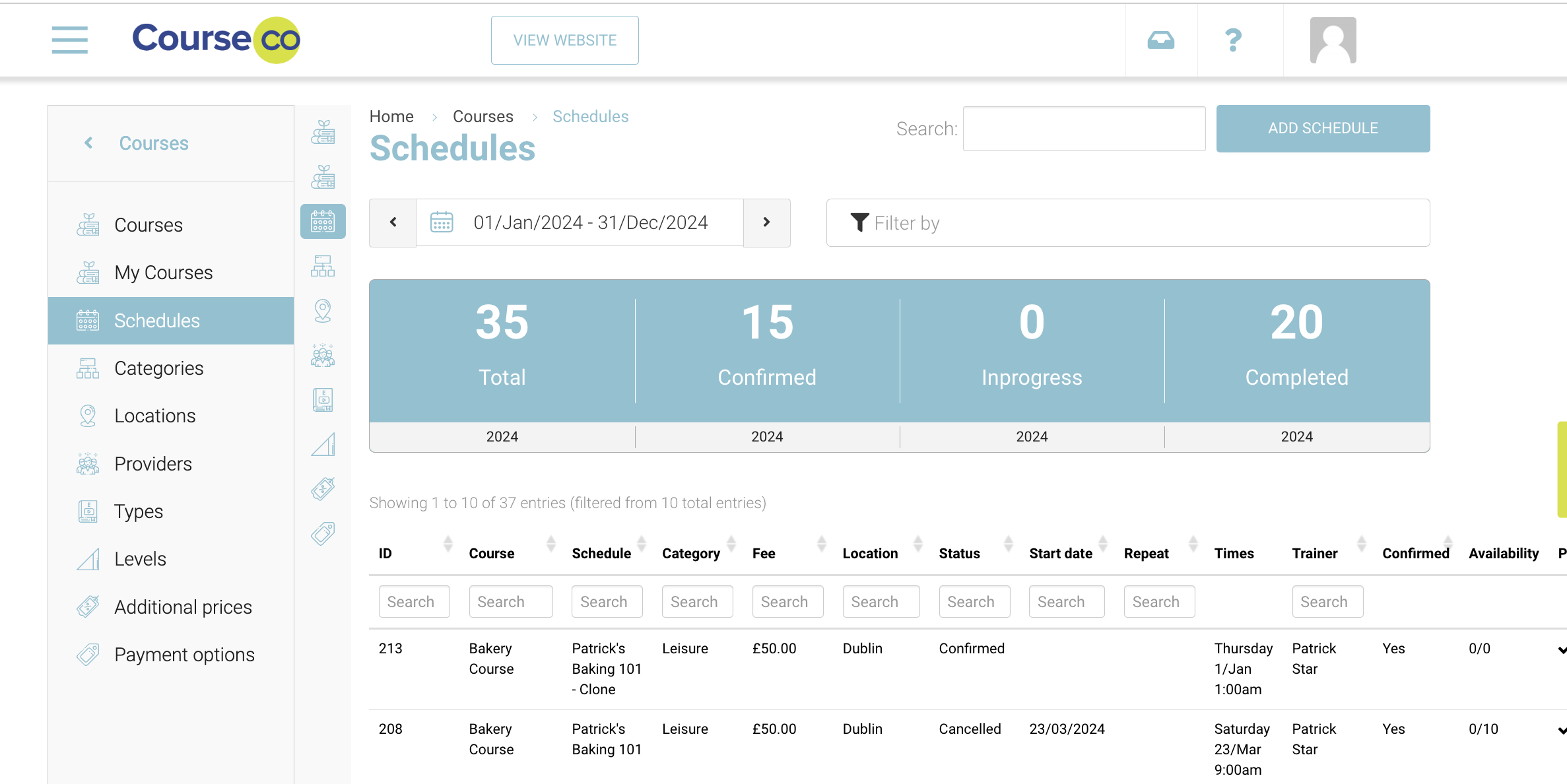Click the inbox tray icon

click(x=1160, y=40)
